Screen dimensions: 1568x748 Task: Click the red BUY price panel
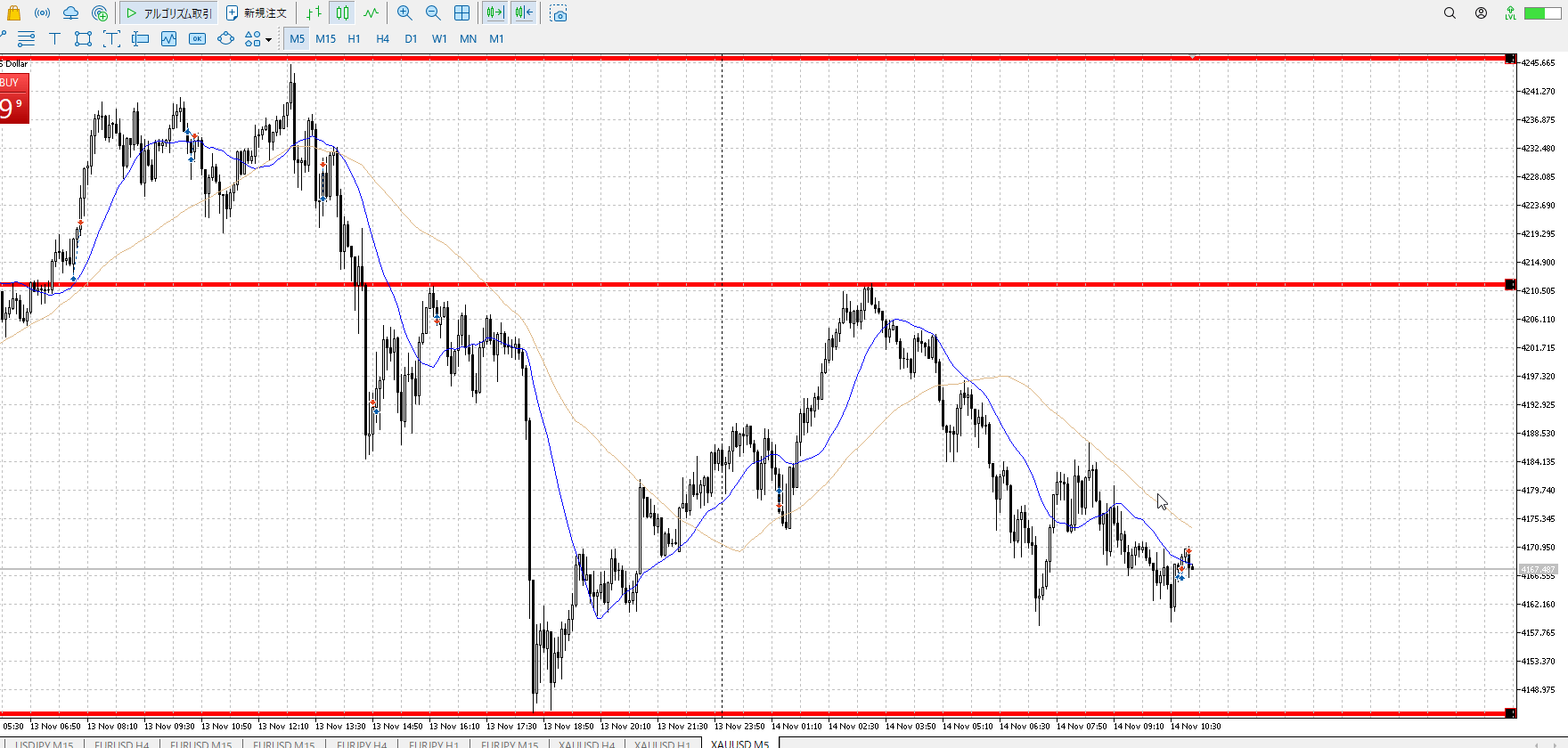pos(14,99)
